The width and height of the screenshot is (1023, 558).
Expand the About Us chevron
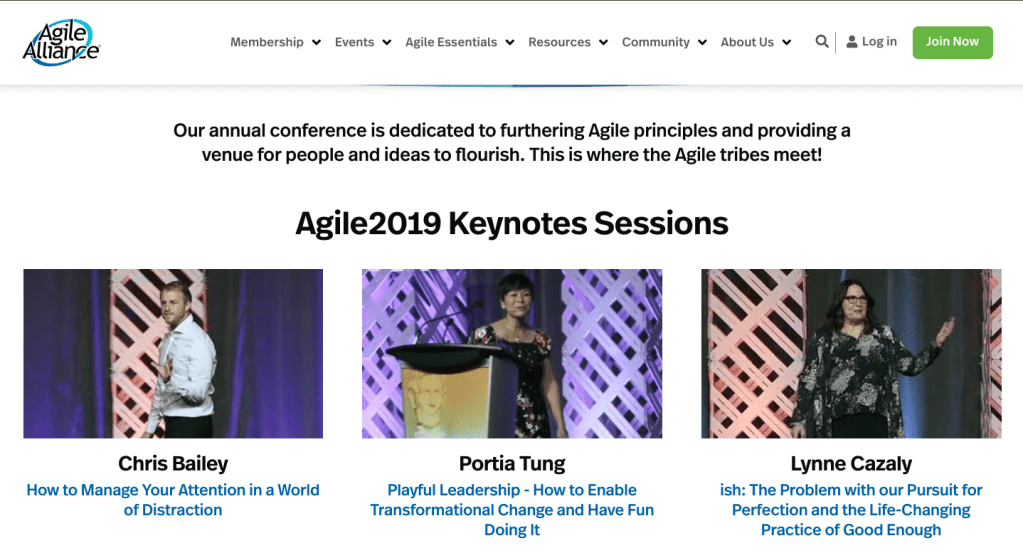click(x=787, y=43)
